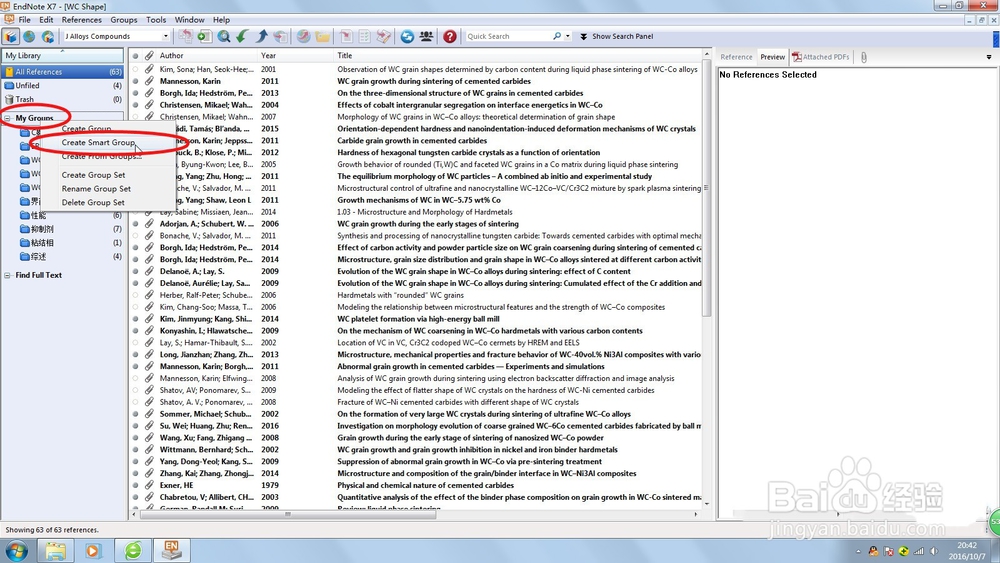Viewport: 1000px width, 563px height.
Task: Create a New Reference with green plus icon
Action: coord(204,36)
